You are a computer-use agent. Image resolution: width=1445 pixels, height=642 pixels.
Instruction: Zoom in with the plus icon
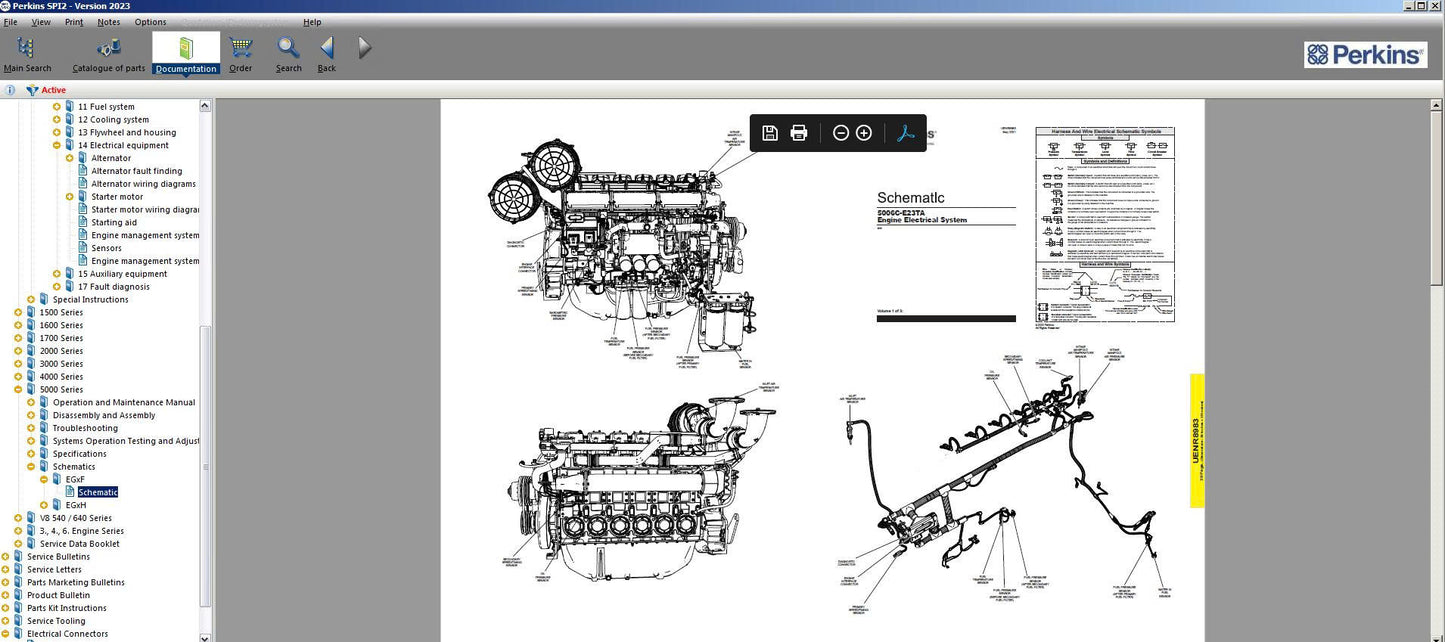(x=863, y=132)
